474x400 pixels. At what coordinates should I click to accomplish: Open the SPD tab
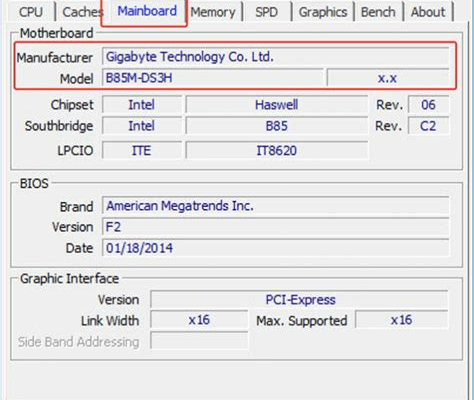(x=266, y=12)
